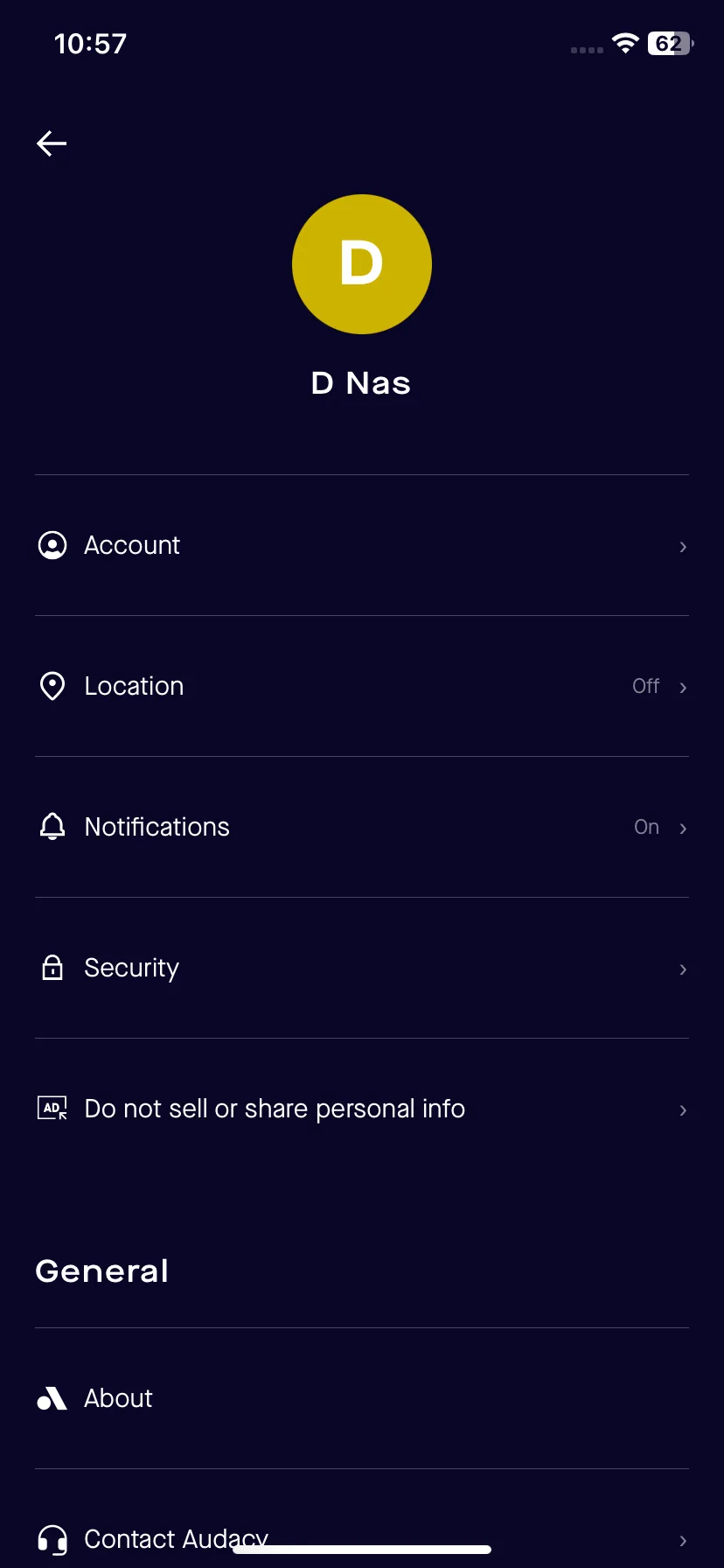Tap the back arrow icon

pyautogui.click(x=52, y=143)
